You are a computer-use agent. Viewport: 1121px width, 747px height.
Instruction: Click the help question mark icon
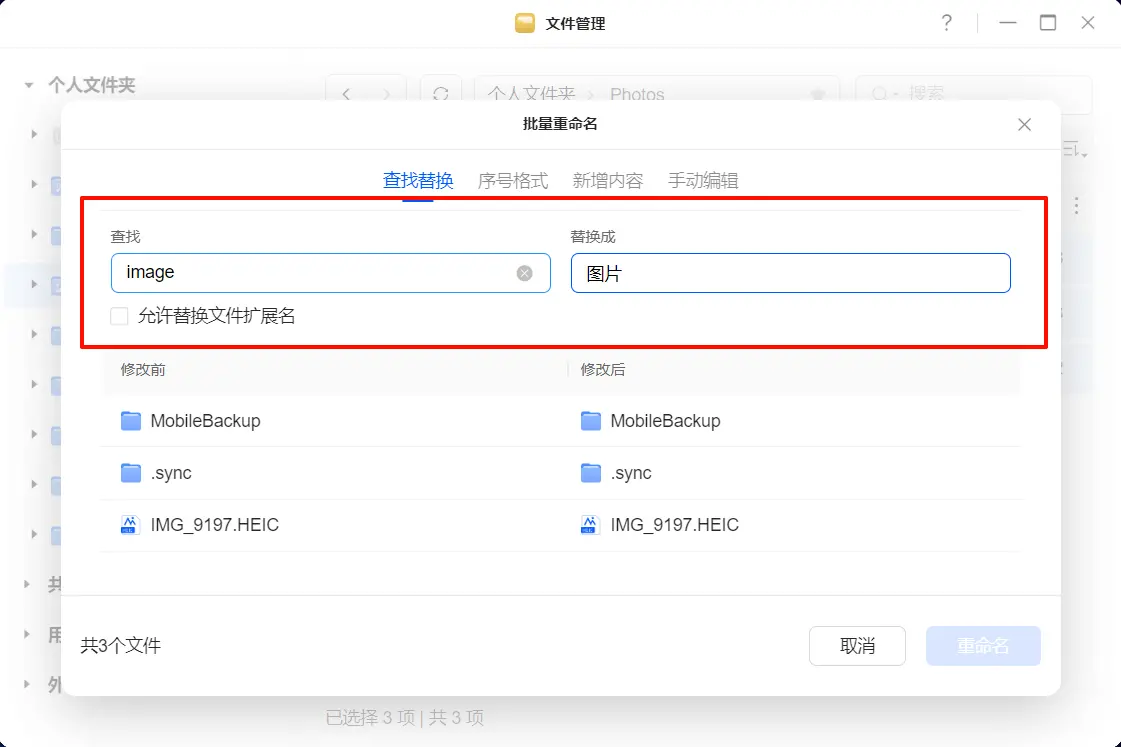pos(946,23)
